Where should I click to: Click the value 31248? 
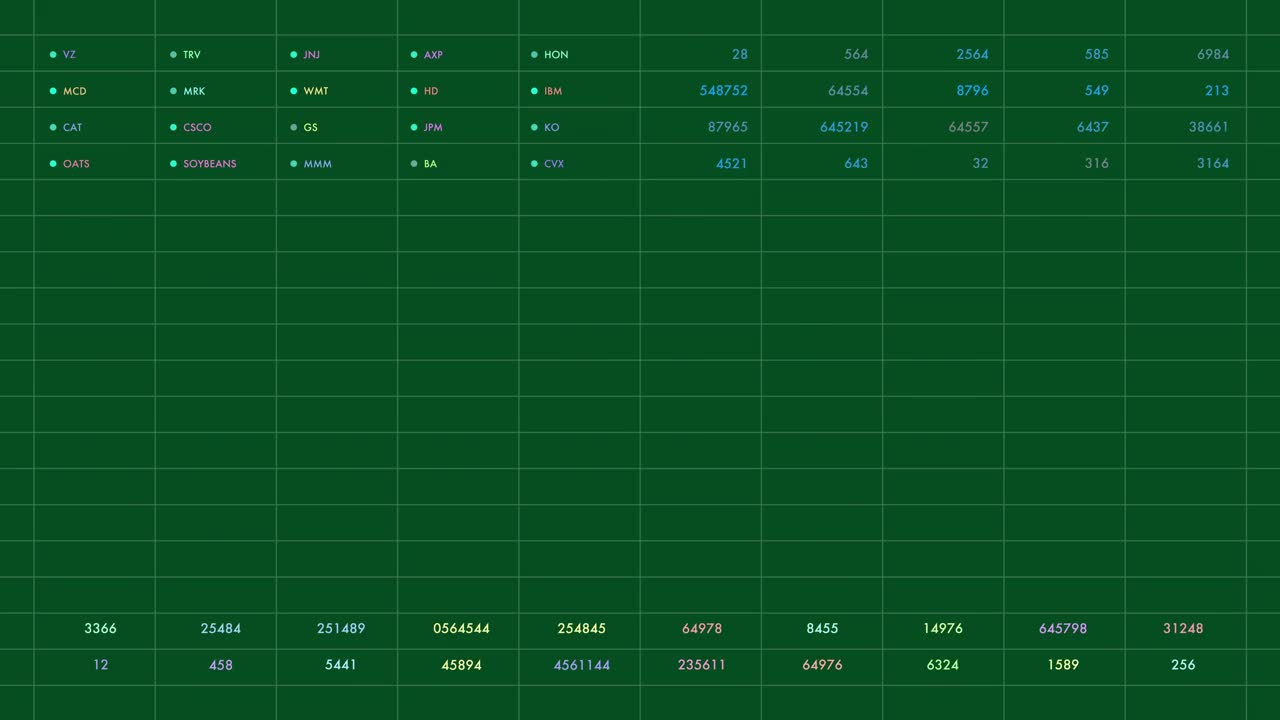point(1183,629)
